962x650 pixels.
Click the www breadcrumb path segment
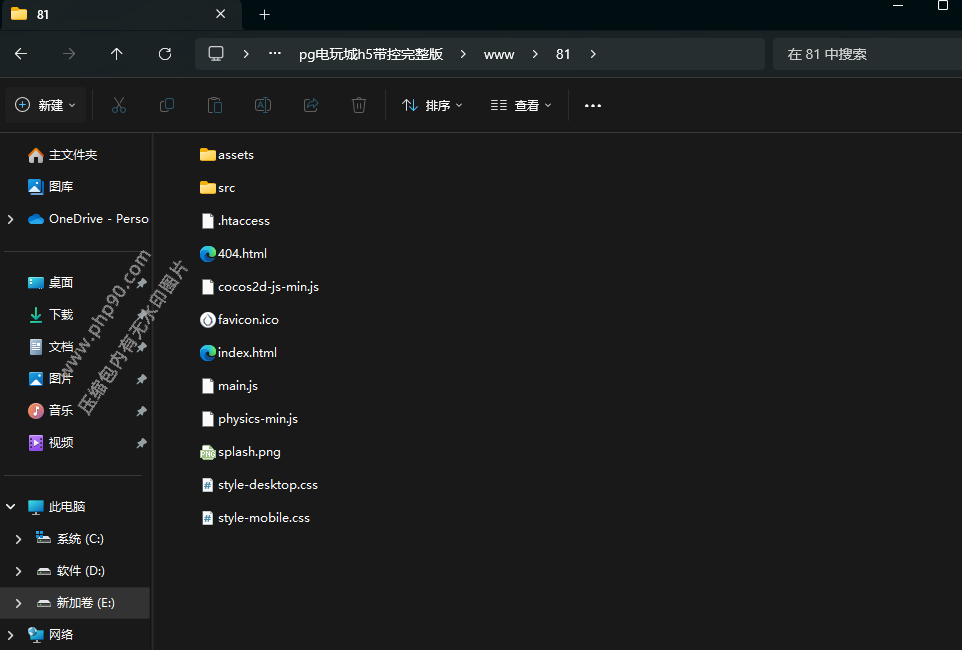[499, 54]
